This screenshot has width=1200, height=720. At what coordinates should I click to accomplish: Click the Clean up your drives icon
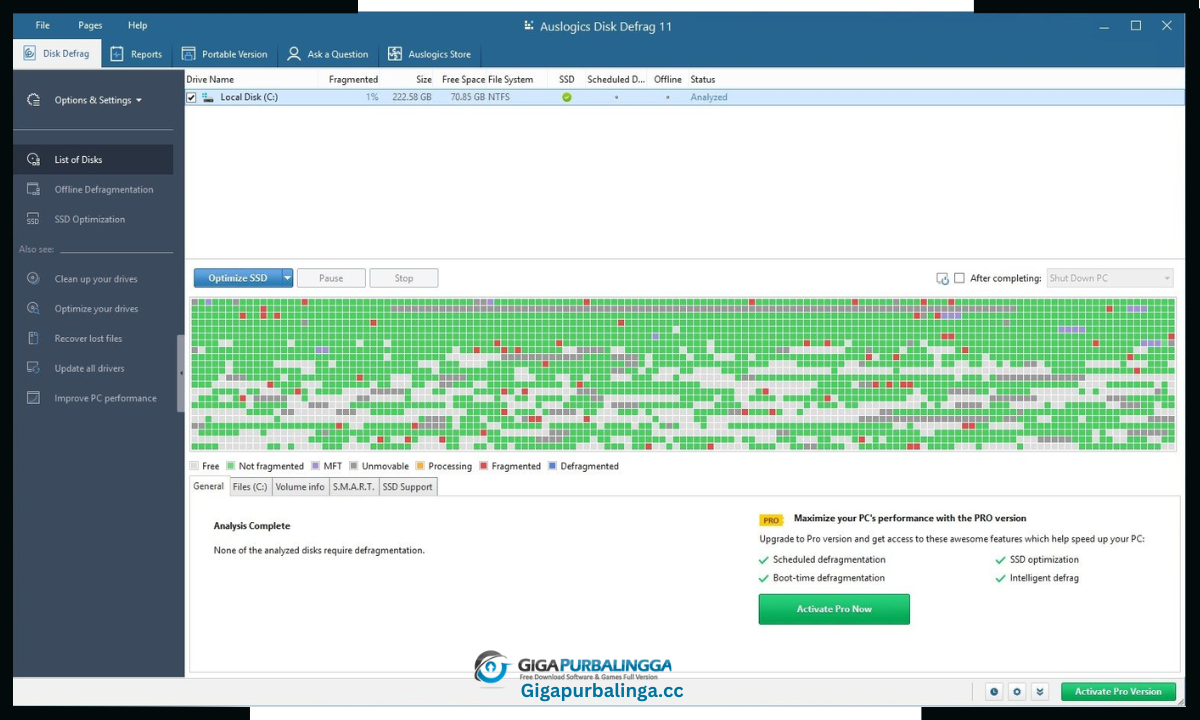coord(34,279)
